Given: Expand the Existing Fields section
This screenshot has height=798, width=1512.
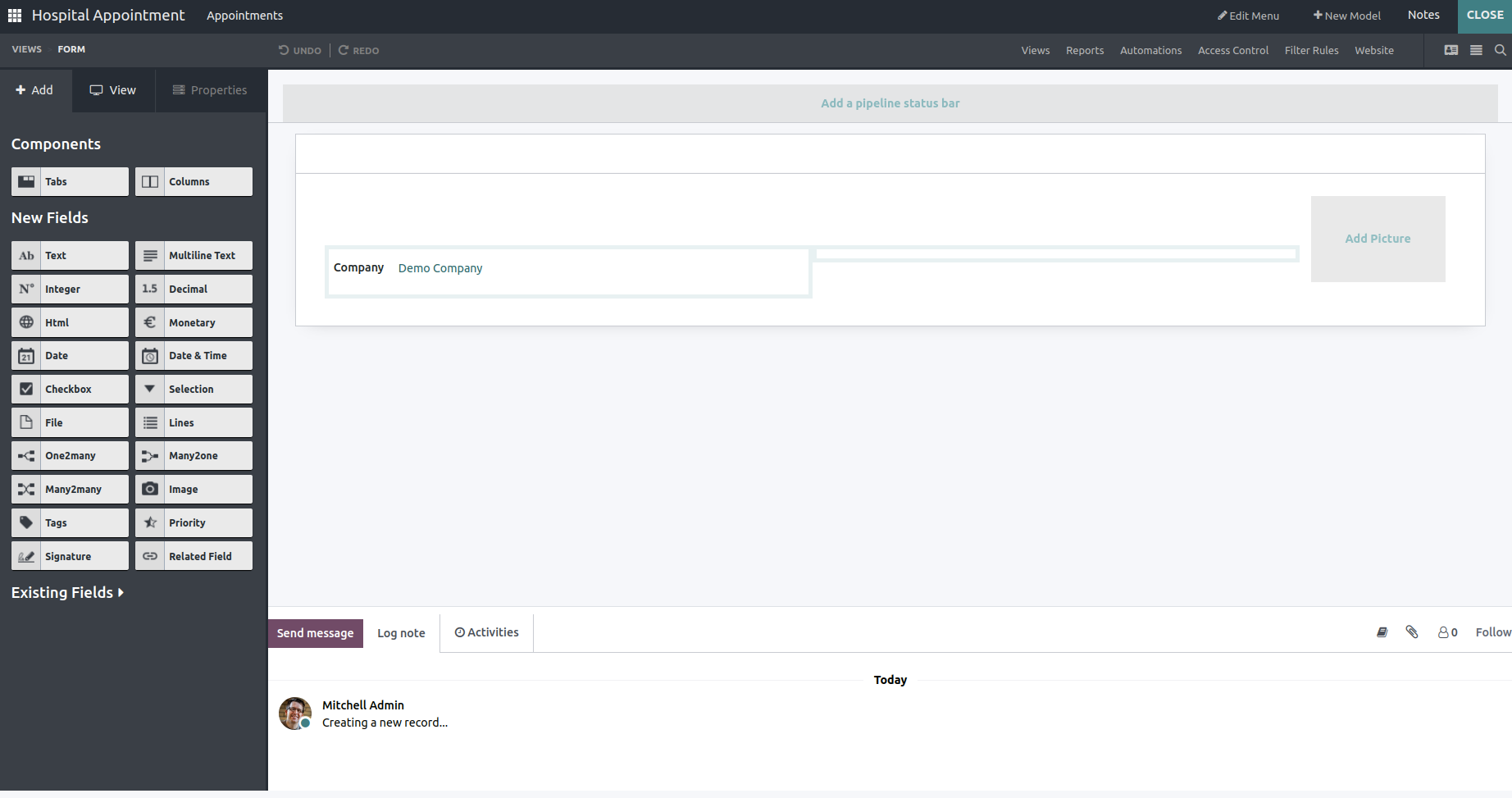Looking at the screenshot, I should 67,592.
